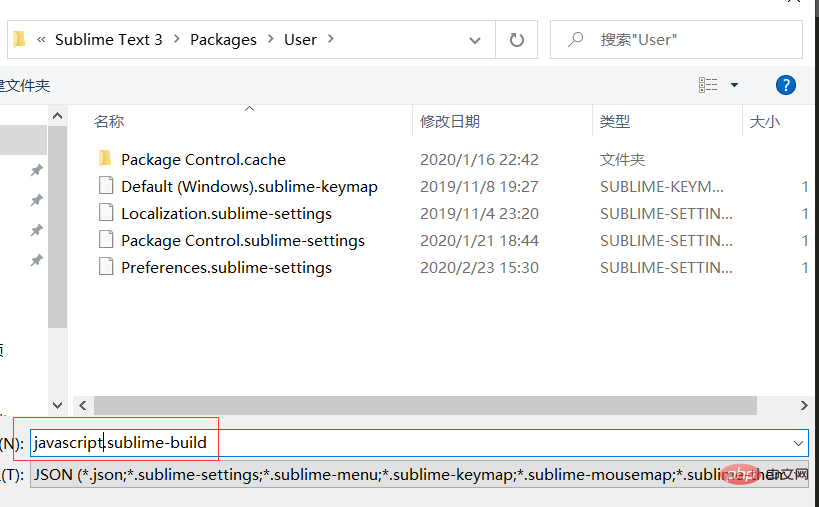
Task: Click the file icon of Package Control.sublime-settings
Action: (x=106, y=240)
